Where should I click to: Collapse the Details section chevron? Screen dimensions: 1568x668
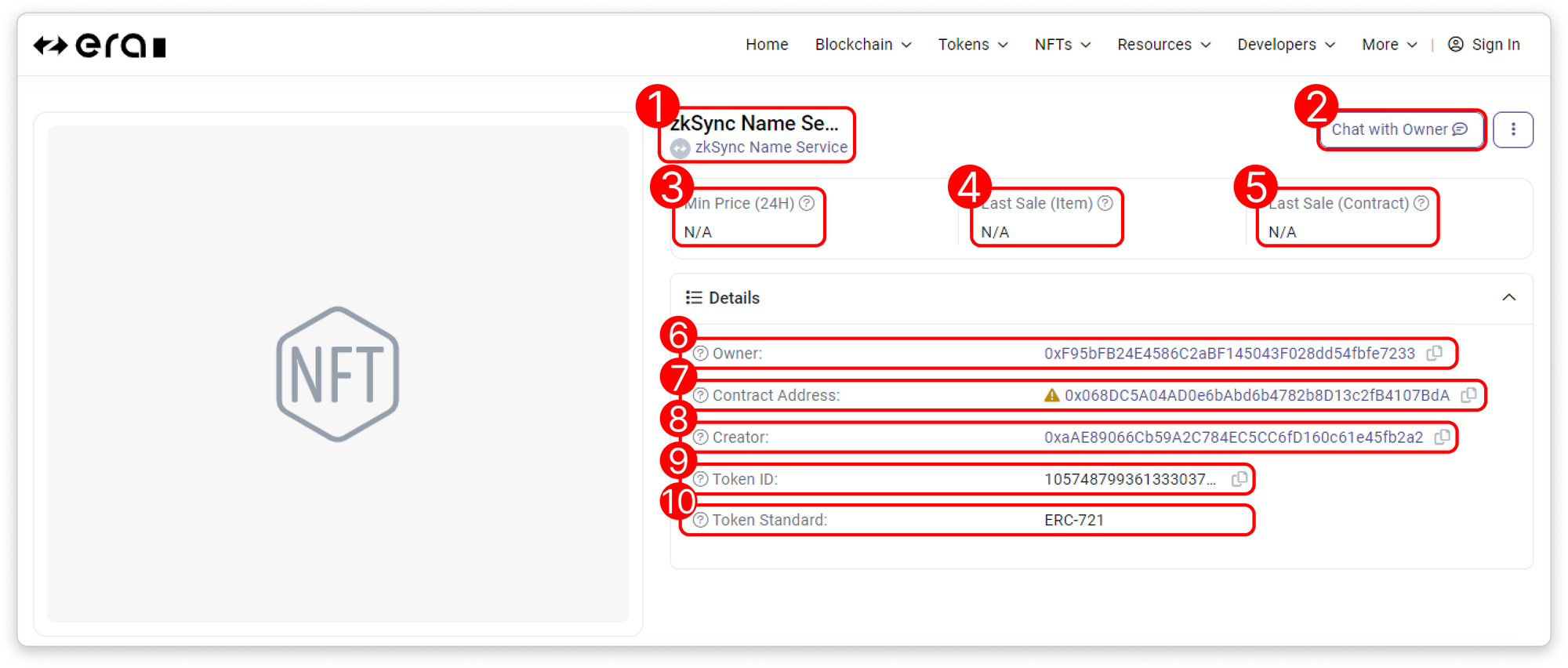click(1508, 298)
